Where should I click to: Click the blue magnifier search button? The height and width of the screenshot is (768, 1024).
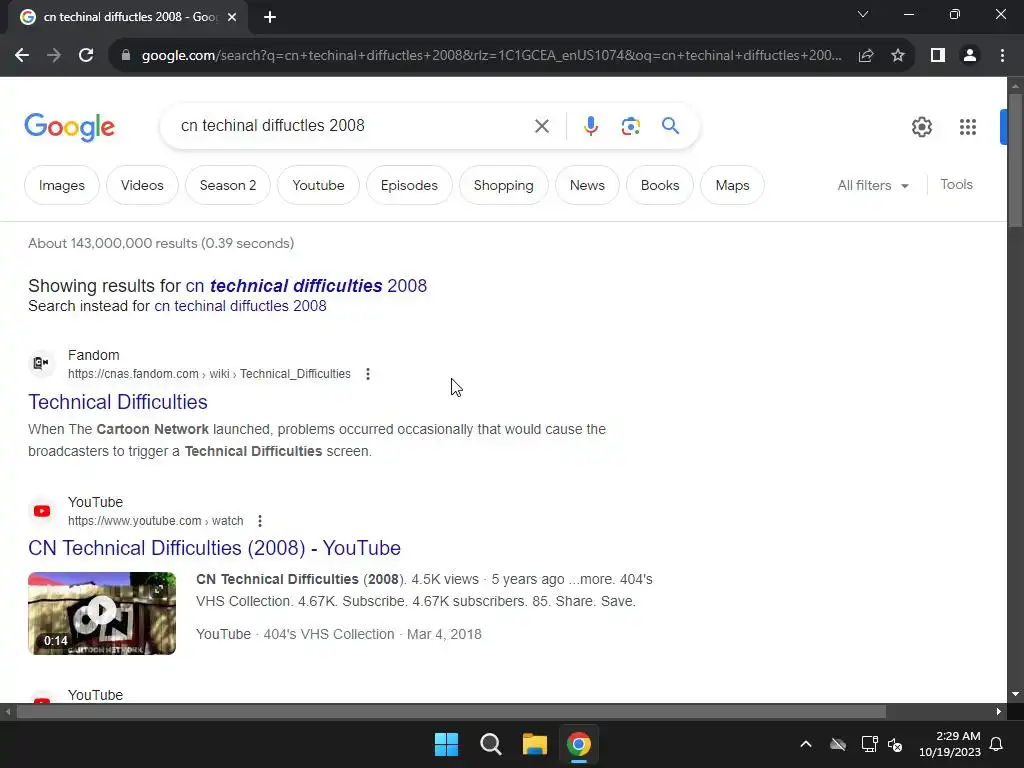tap(670, 125)
